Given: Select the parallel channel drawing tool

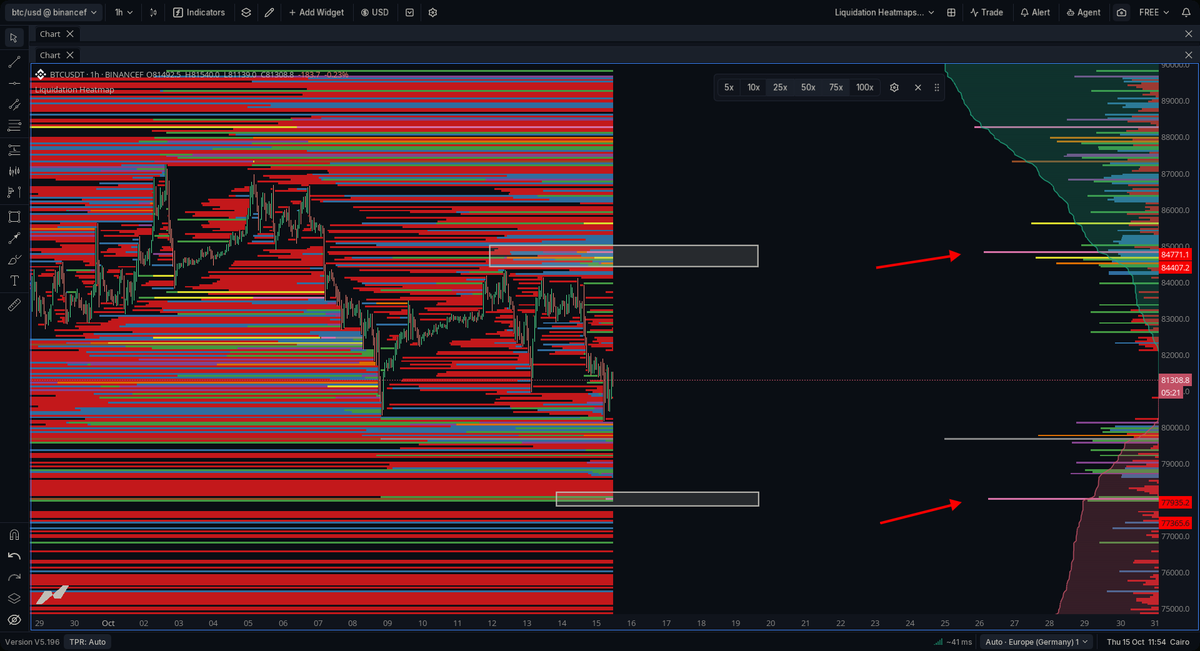Looking at the screenshot, I should click(14, 104).
